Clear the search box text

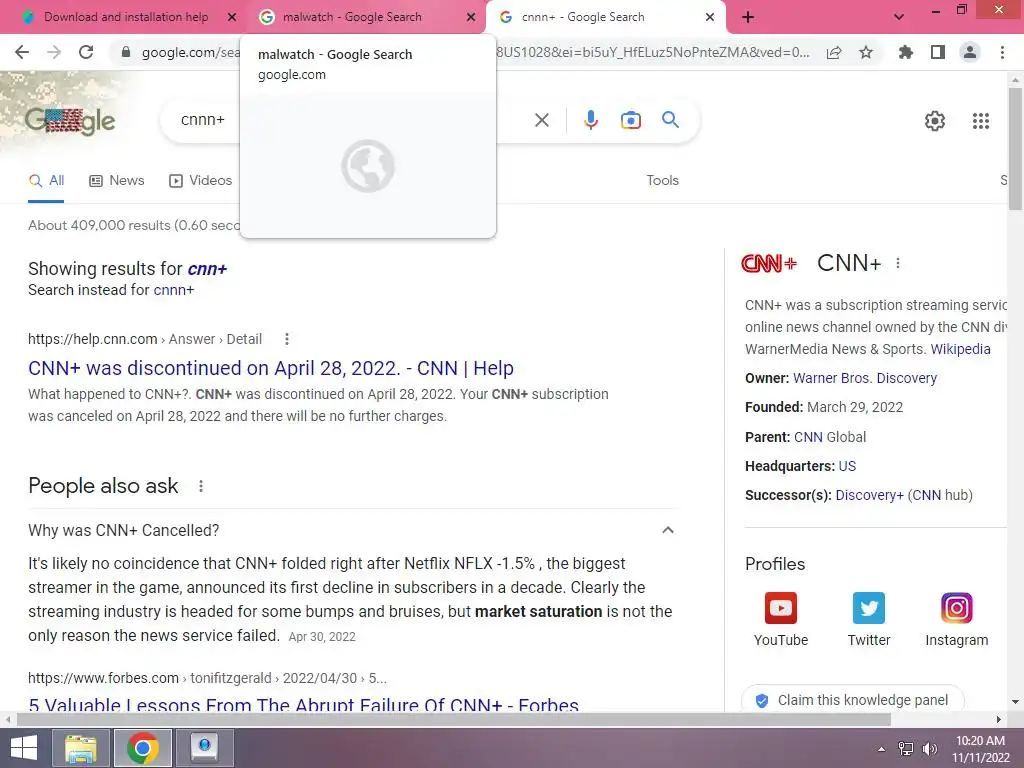pyautogui.click(x=542, y=120)
